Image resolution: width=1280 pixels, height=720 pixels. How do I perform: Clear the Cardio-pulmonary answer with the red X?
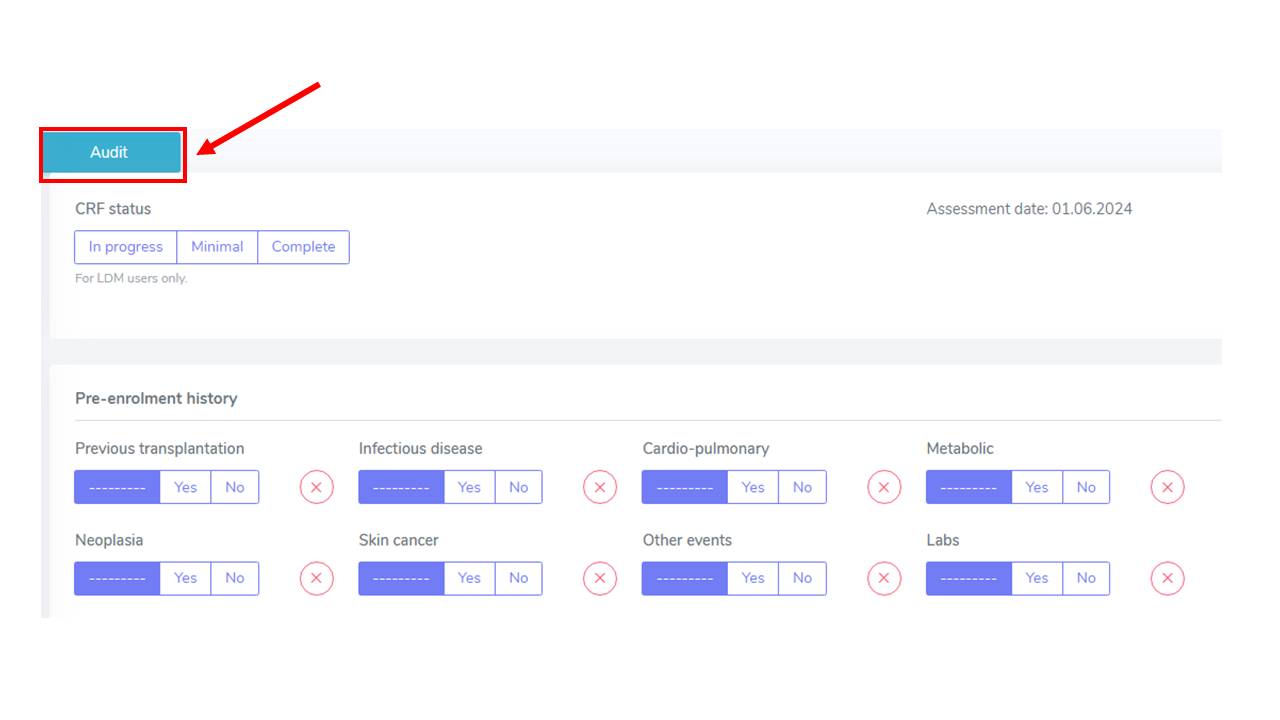tap(884, 487)
